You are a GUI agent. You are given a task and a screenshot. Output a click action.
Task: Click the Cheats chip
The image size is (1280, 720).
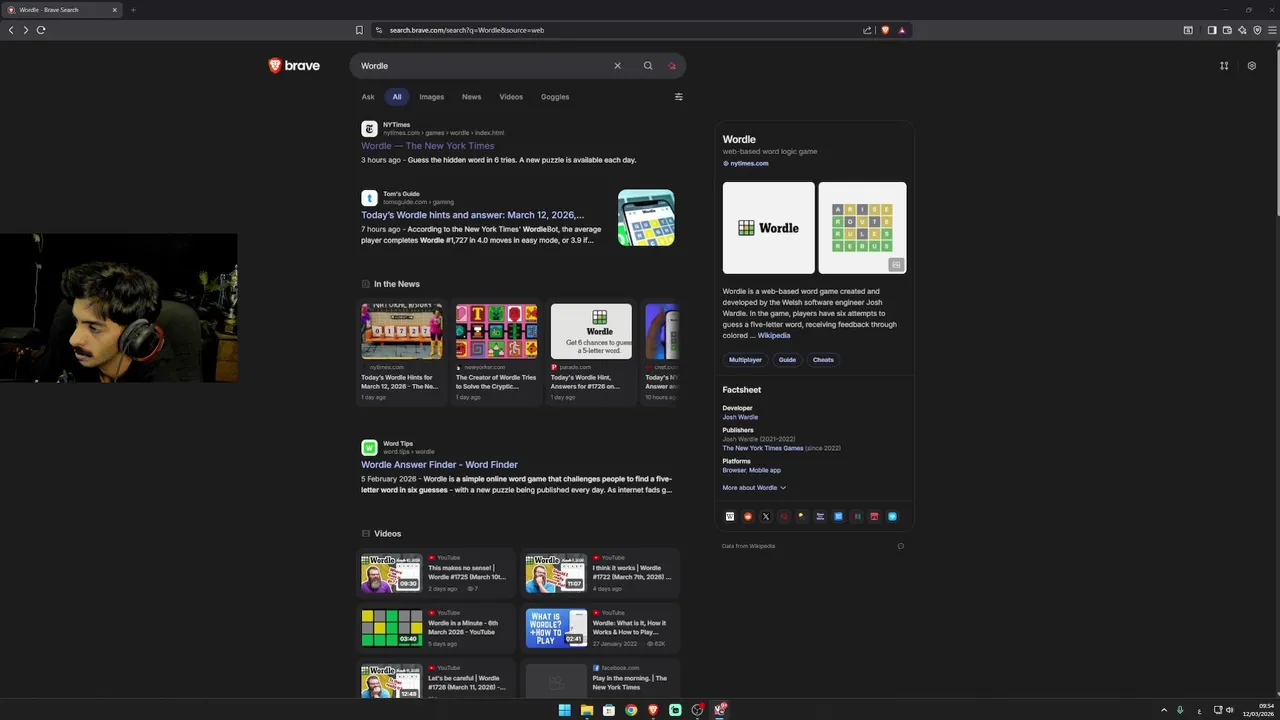(x=823, y=360)
